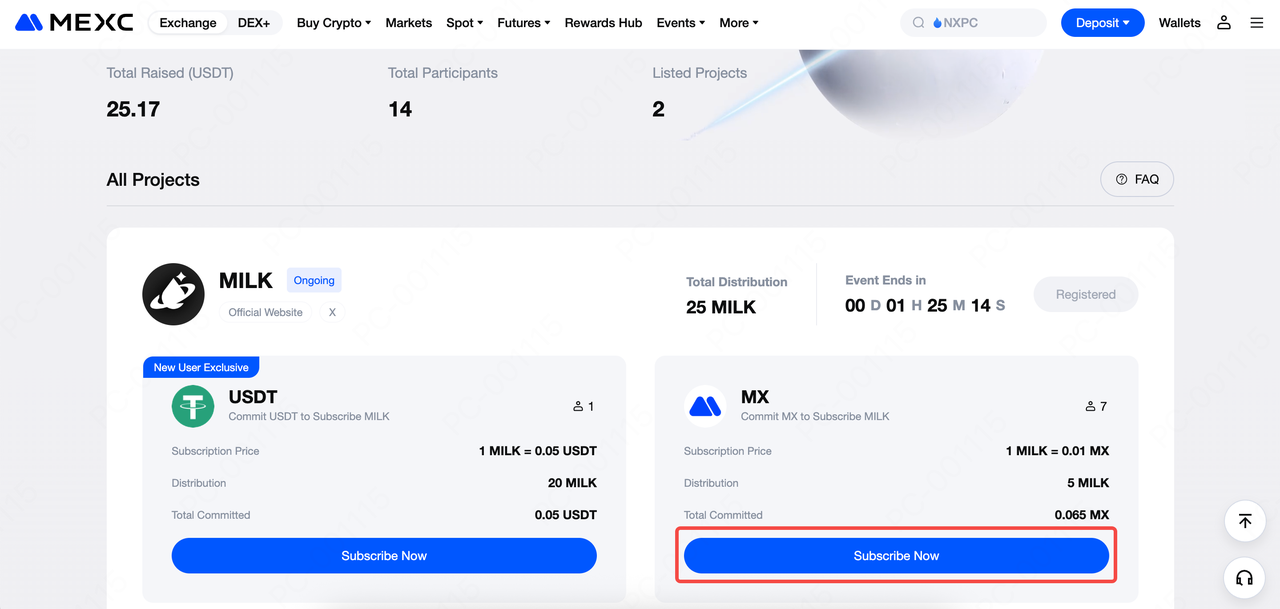The width and height of the screenshot is (1280, 609).
Task: Open the Deposit dropdown button
Action: (1102, 22)
